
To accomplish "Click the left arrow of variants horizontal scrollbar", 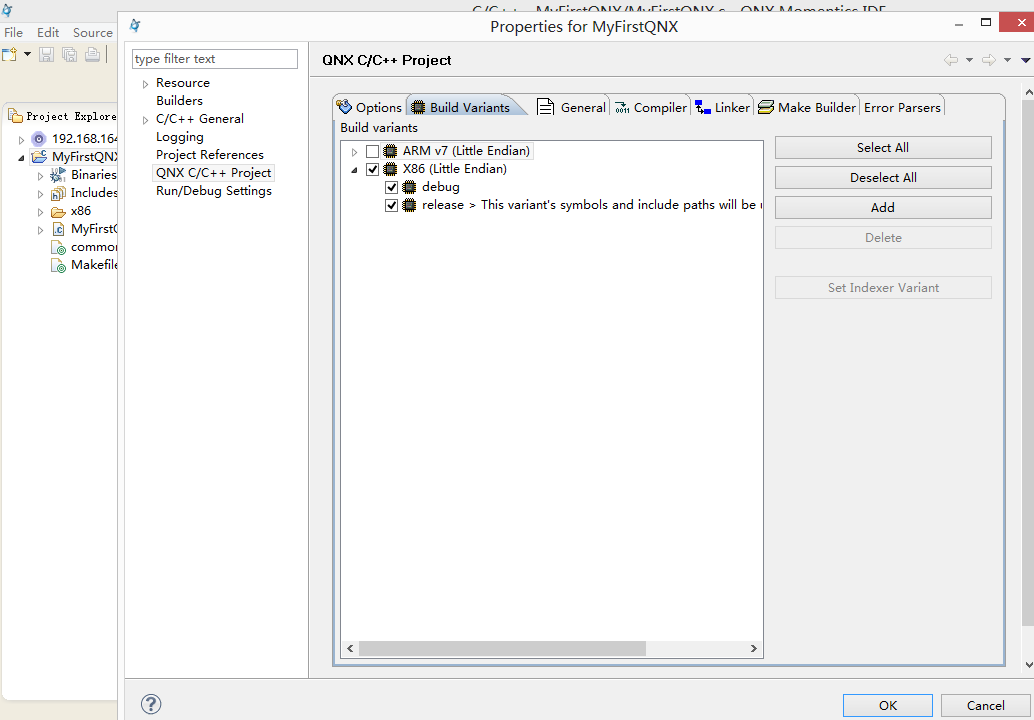I will (350, 649).
